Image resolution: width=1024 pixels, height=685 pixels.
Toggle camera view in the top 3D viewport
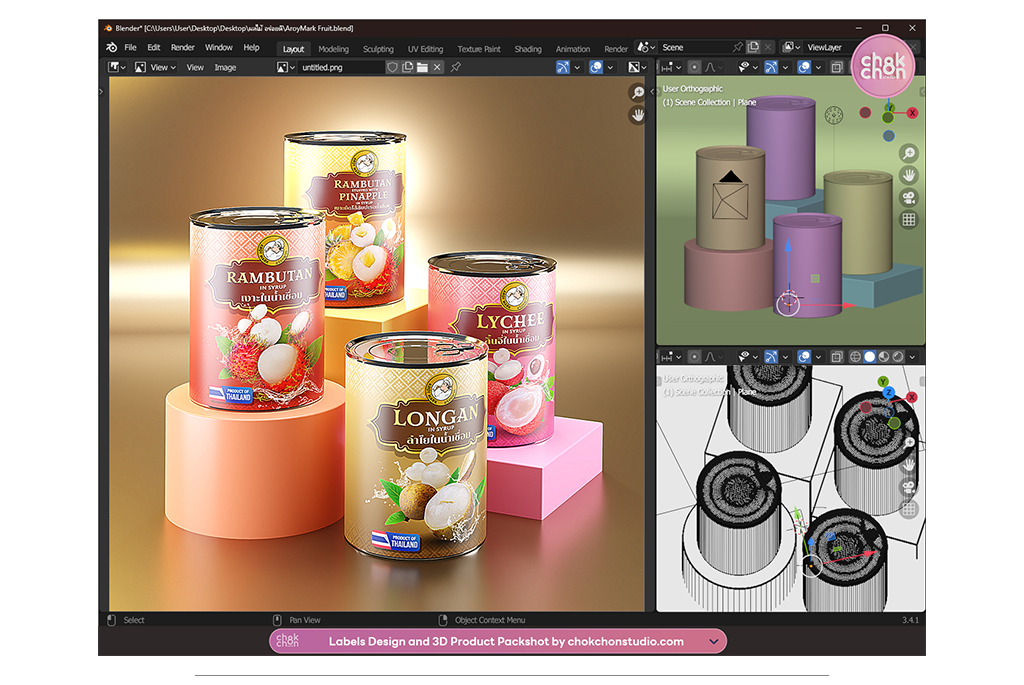coord(908,198)
